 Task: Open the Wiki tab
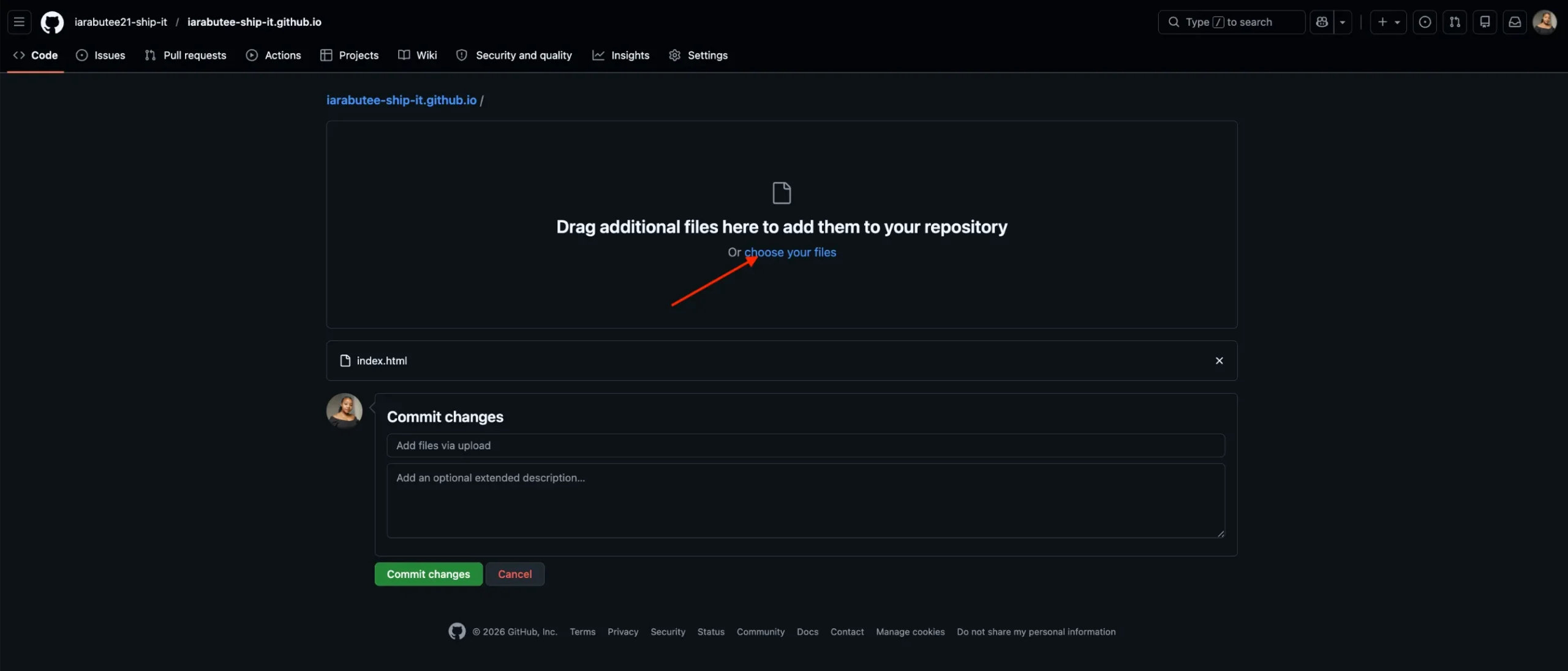coord(417,55)
